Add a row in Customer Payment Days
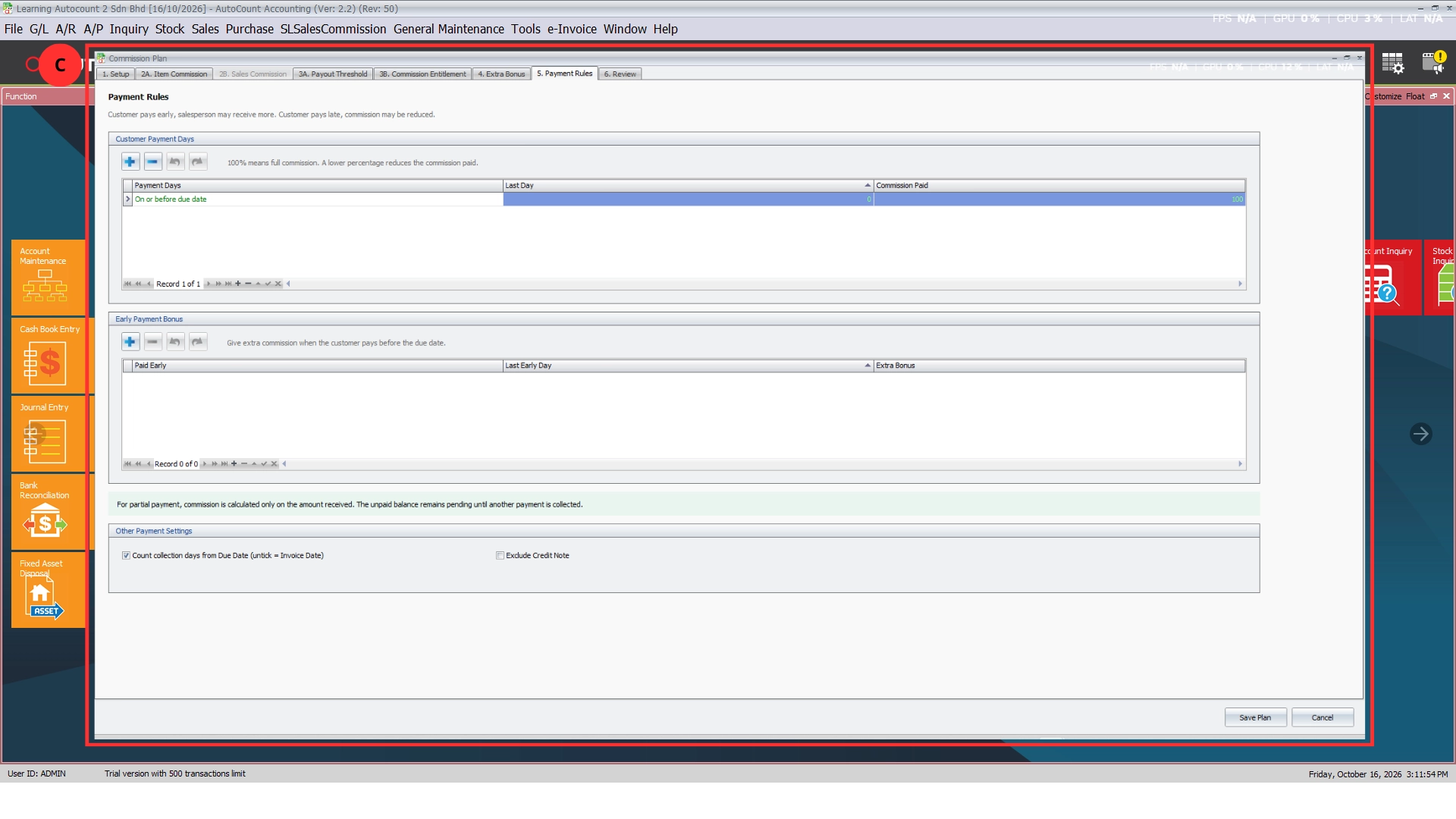The height and width of the screenshot is (819, 1456). (130, 162)
